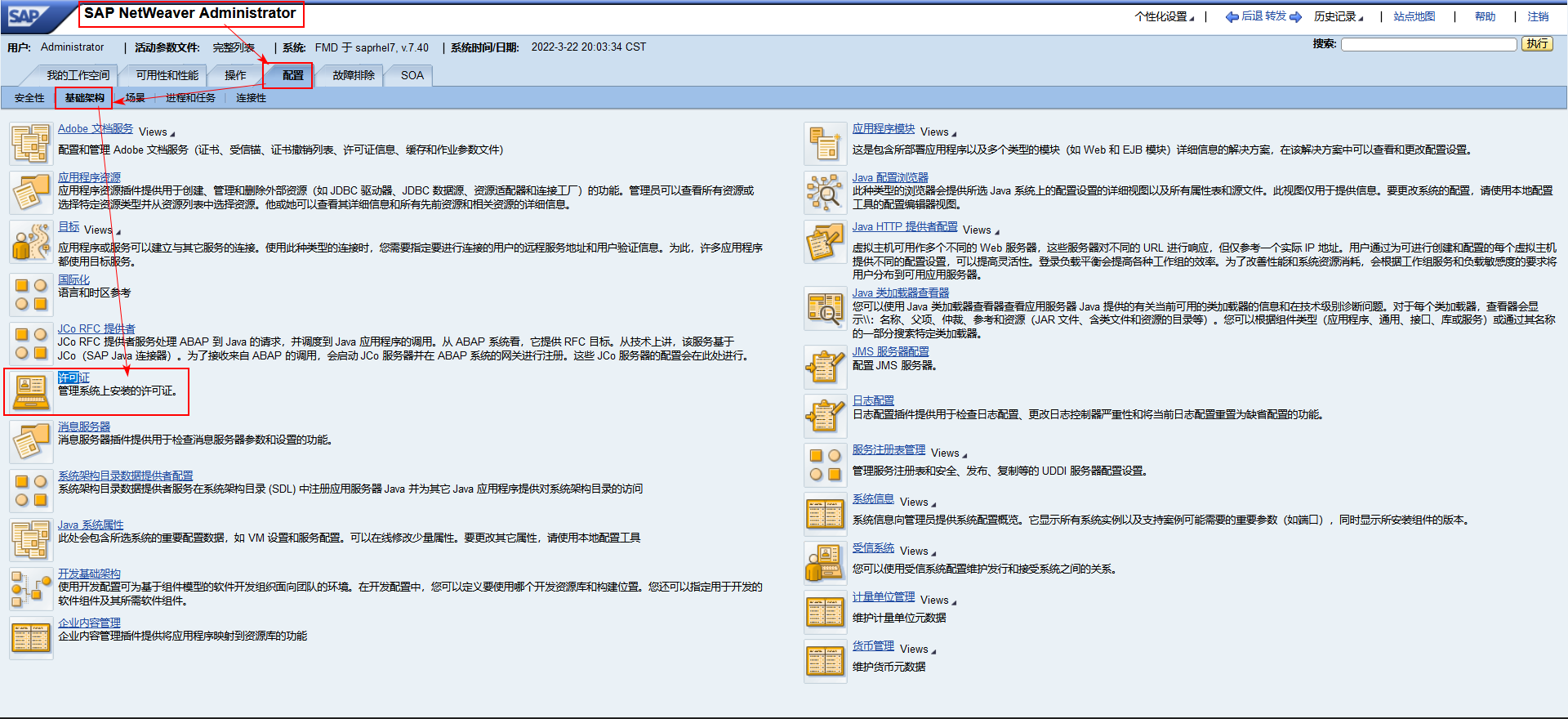Open the 企业内容管理 link
Image resolution: width=1568 pixels, height=719 pixels.
pos(89,623)
